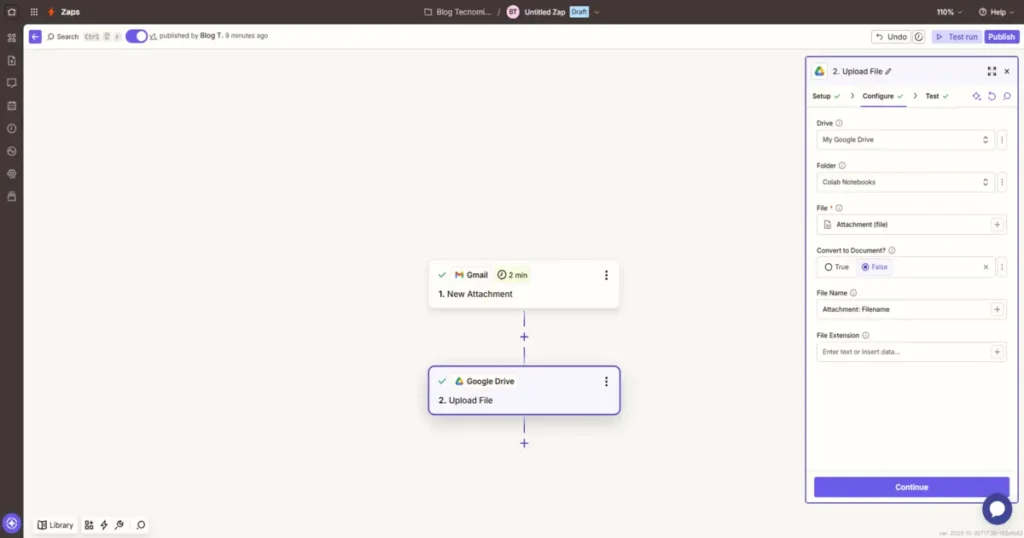Open the Library panel
Image resolution: width=1024 pixels, height=538 pixels.
56,525
